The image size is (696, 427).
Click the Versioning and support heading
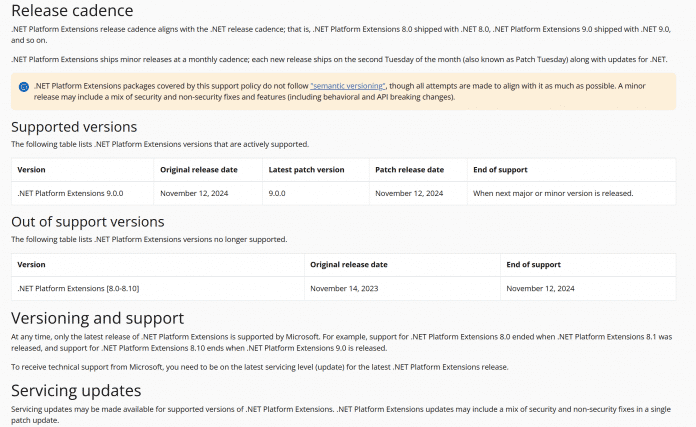(98, 318)
